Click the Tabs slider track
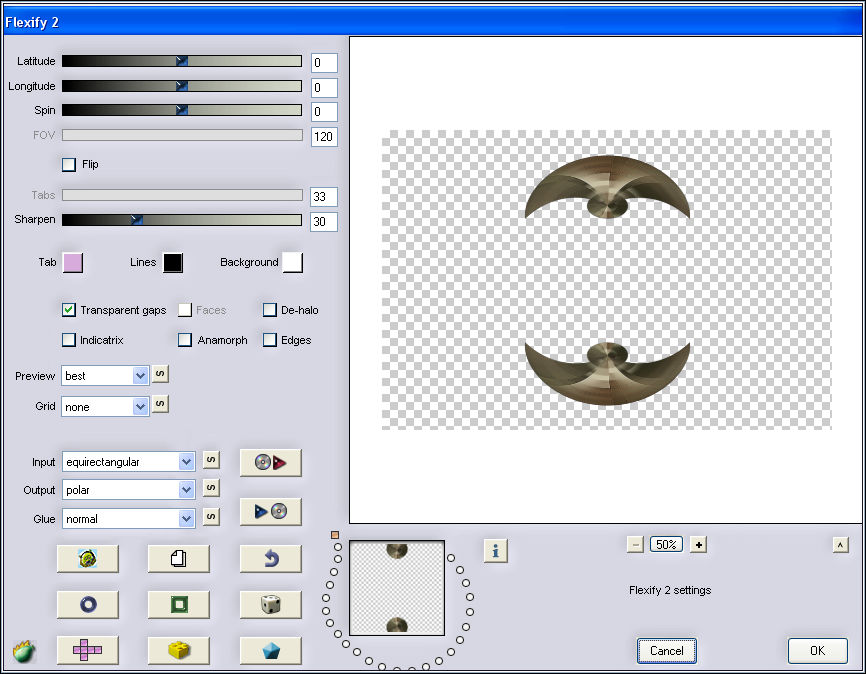Screen dimensions: 866x674 [182, 195]
